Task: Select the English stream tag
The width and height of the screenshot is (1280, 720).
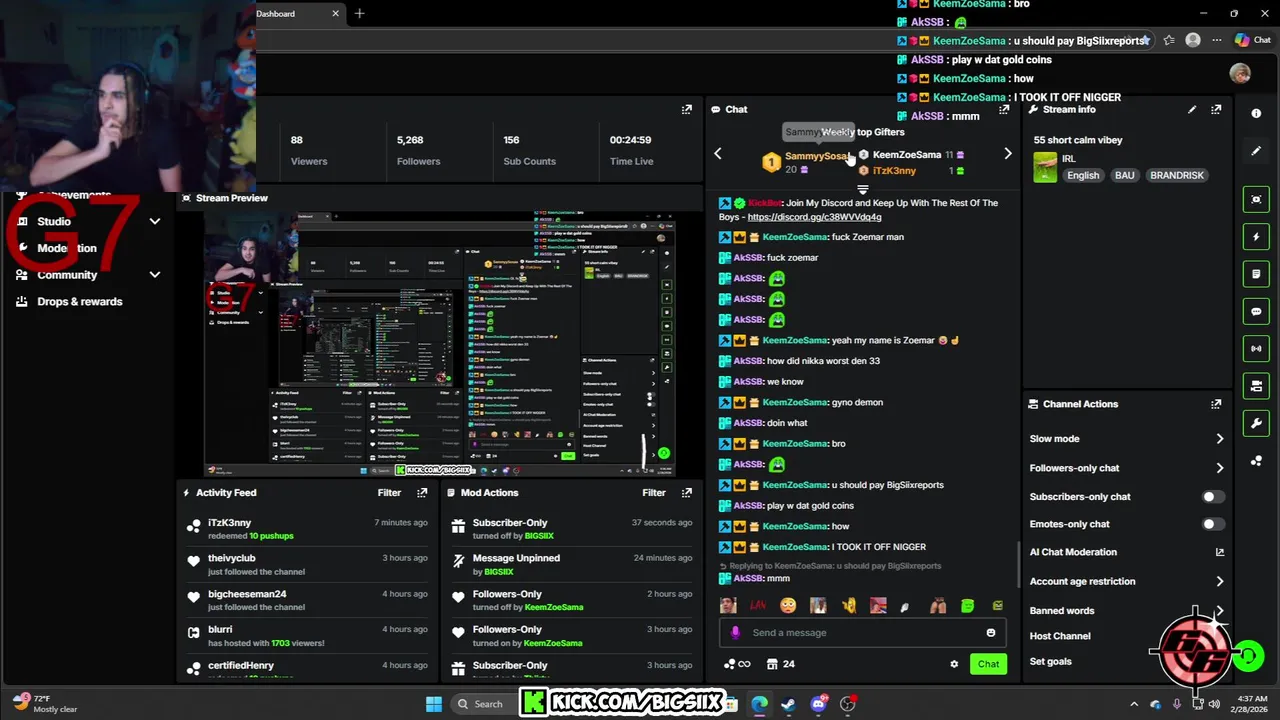Action: (1083, 175)
